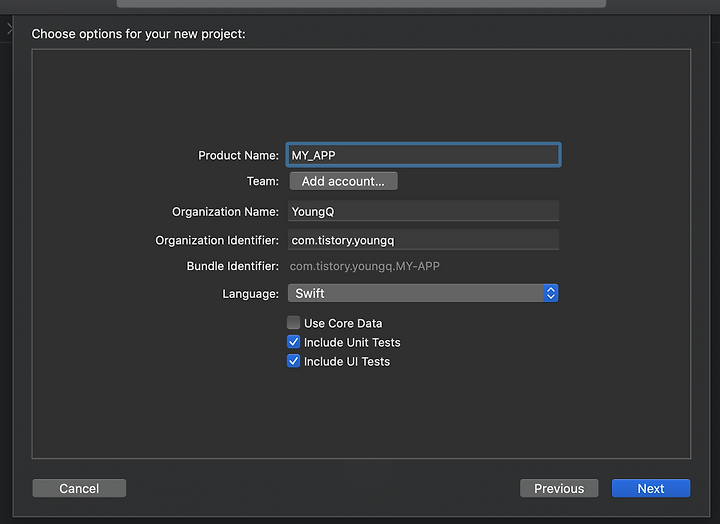
Task: Click the Include Unit Tests label text
Action: [352, 343]
